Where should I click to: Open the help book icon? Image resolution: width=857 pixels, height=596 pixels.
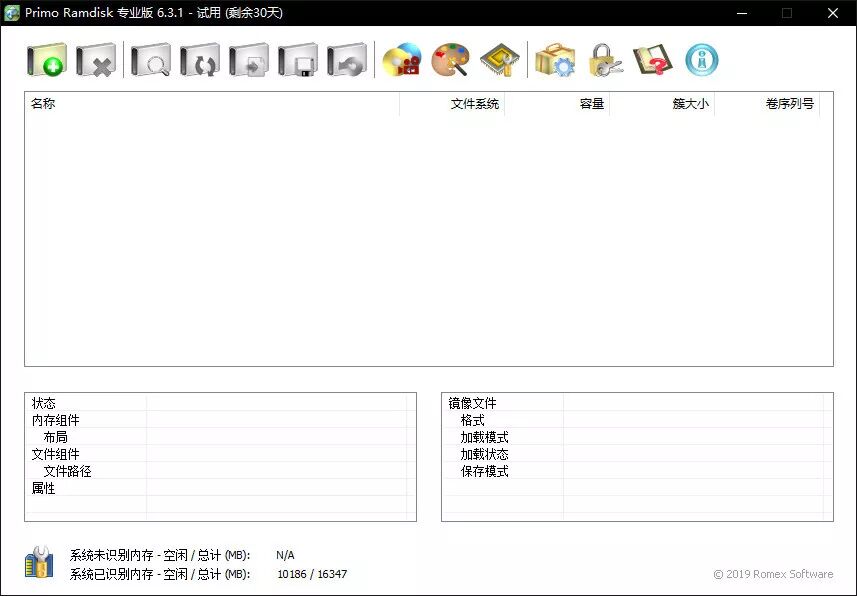[x=653, y=60]
